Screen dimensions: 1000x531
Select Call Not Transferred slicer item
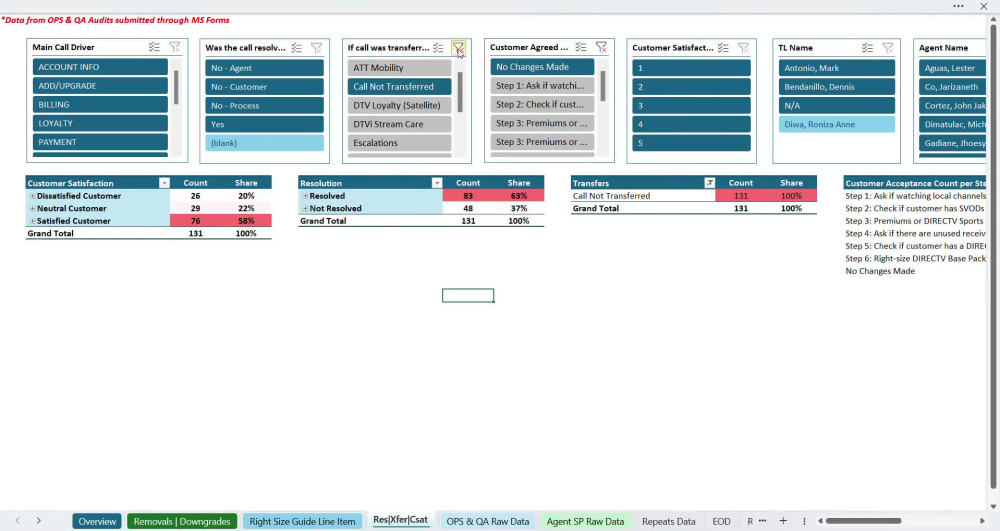pyautogui.click(x=399, y=87)
